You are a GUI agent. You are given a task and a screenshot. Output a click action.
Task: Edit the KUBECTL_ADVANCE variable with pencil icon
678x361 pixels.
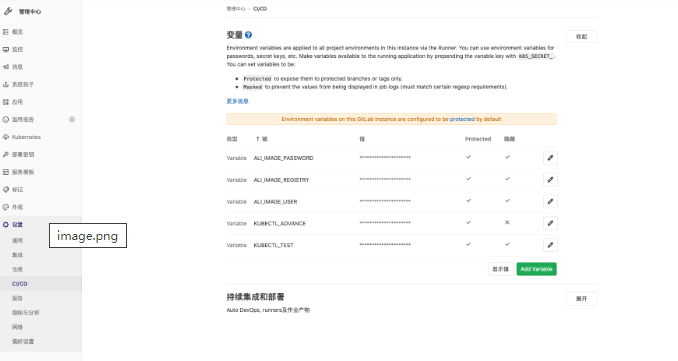(x=550, y=223)
